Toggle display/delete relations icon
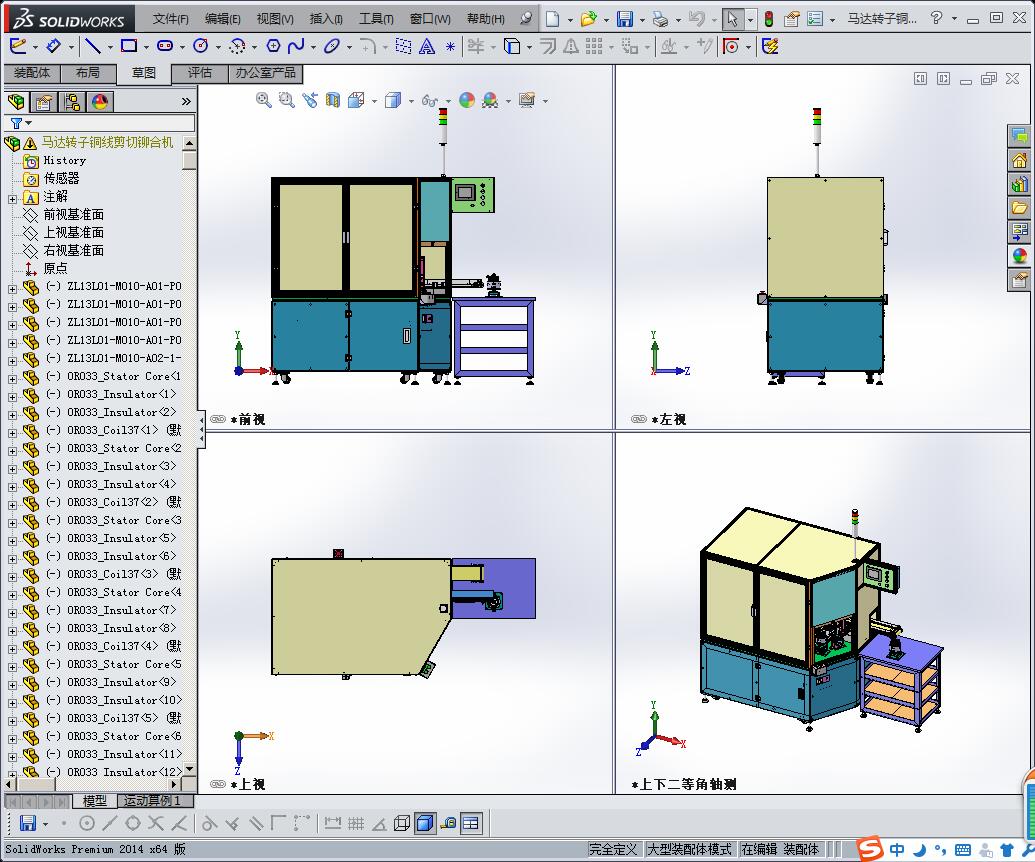1035x862 pixels. point(669,46)
